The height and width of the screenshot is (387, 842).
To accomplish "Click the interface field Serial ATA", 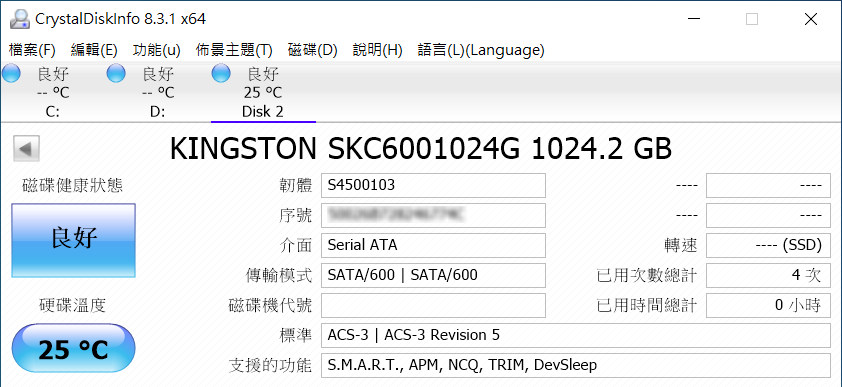I will [433, 245].
